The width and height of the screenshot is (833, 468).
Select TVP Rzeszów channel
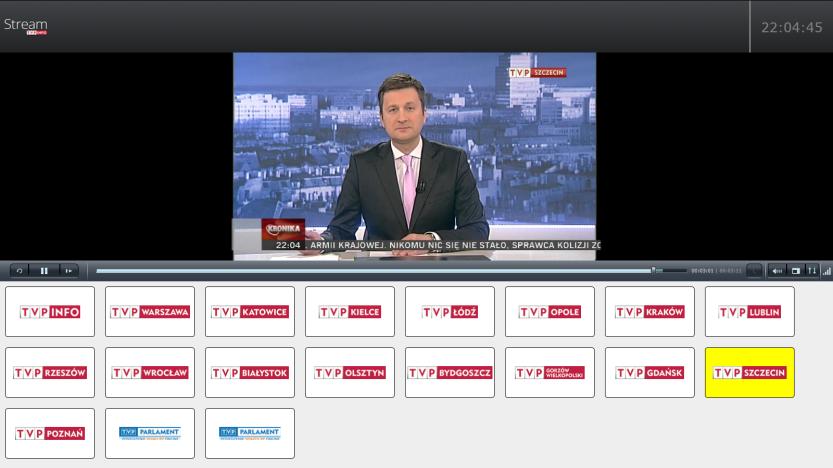tap(50, 372)
